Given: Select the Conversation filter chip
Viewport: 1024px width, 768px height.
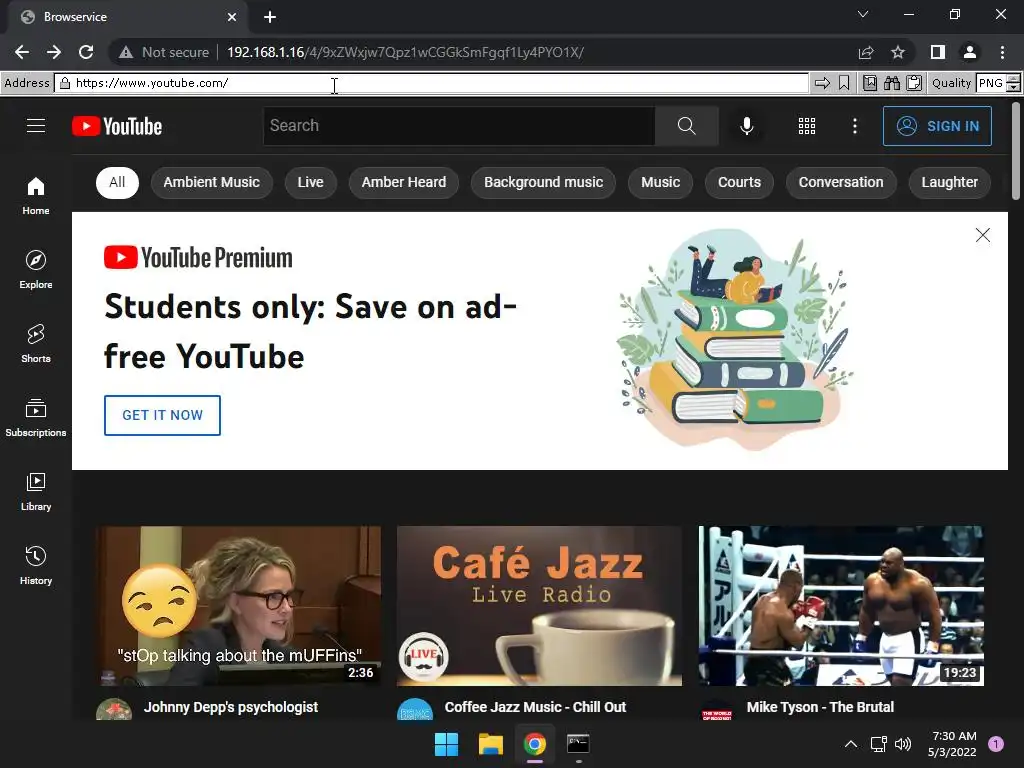Looking at the screenshot, I should coord(840,182).
